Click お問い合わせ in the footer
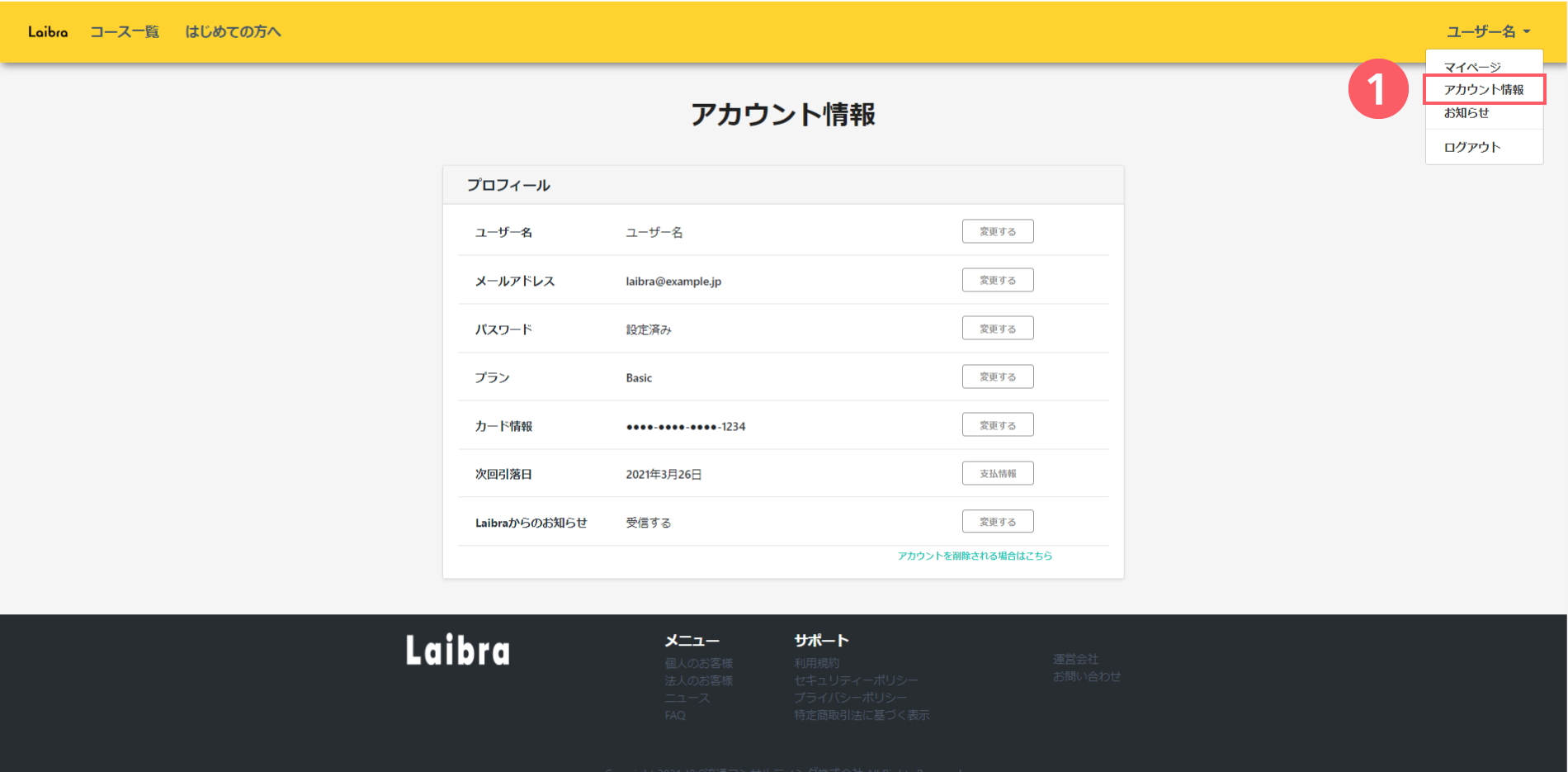This screenshot has width=1568, height=772. tap(1086, 677)
